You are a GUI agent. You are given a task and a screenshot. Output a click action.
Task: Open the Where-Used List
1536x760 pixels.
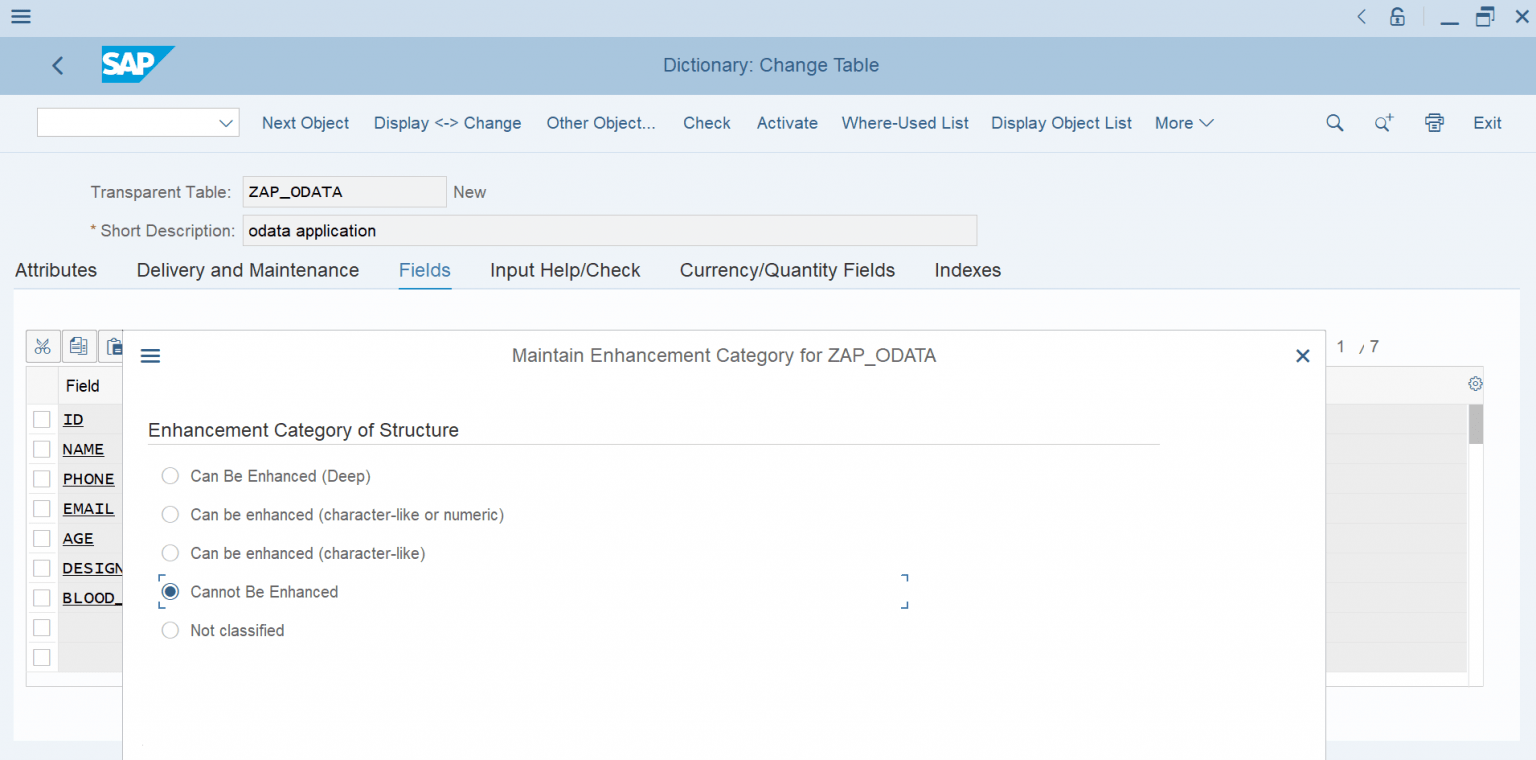coord(904,123)
